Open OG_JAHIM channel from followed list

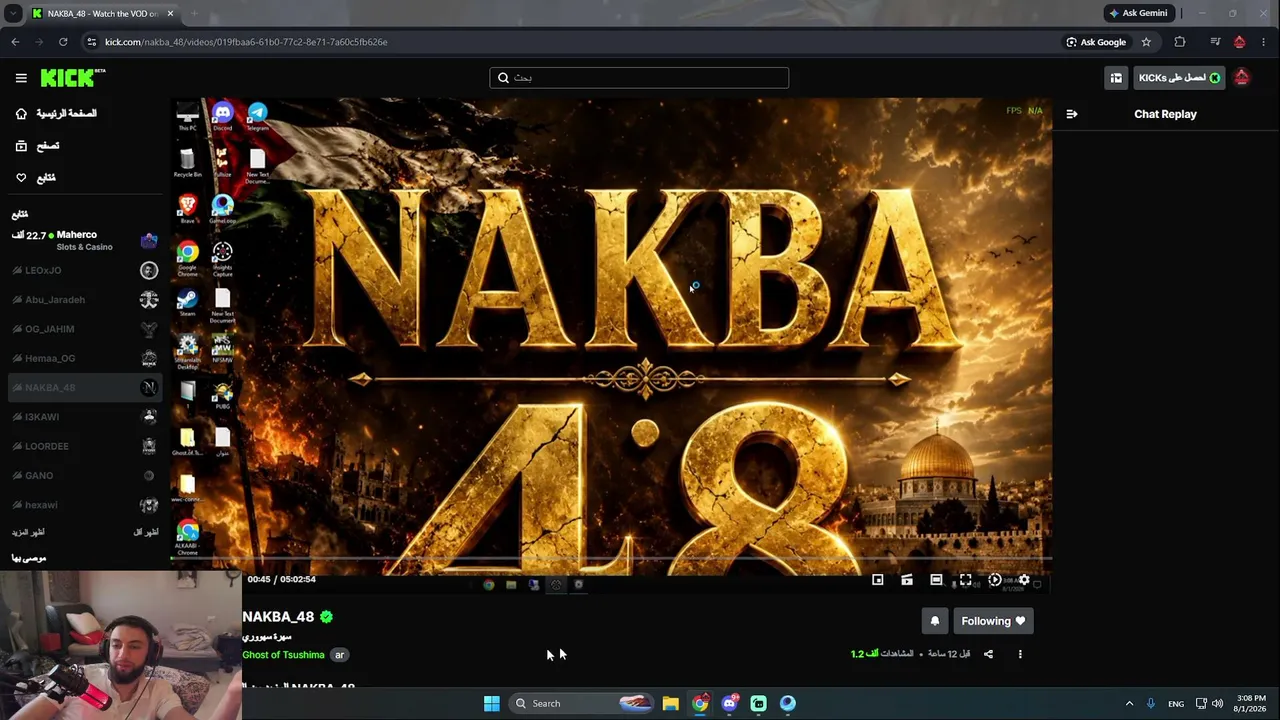(x=84, y=329)
